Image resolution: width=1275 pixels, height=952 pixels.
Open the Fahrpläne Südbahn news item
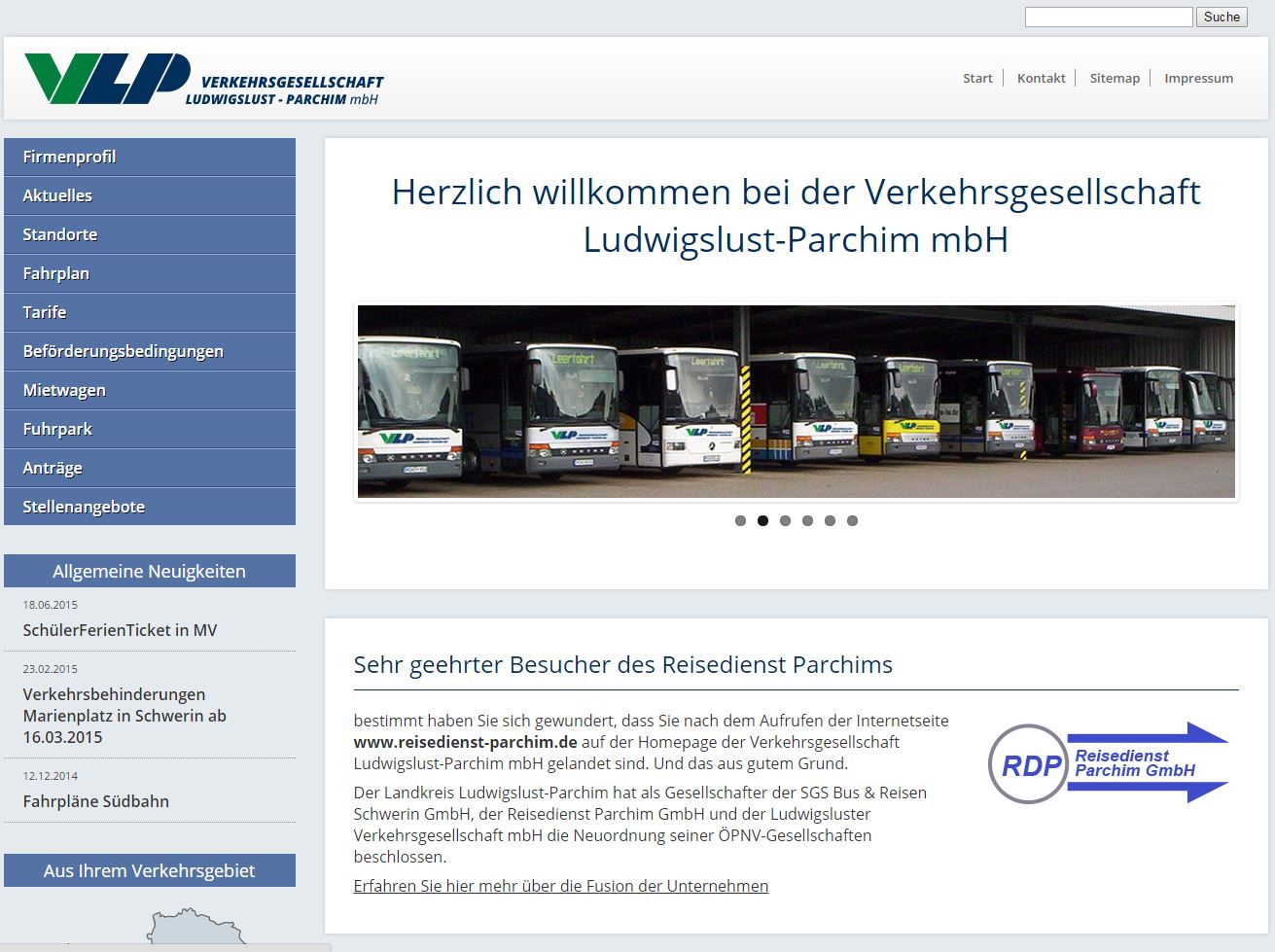[x=95, y=801]
